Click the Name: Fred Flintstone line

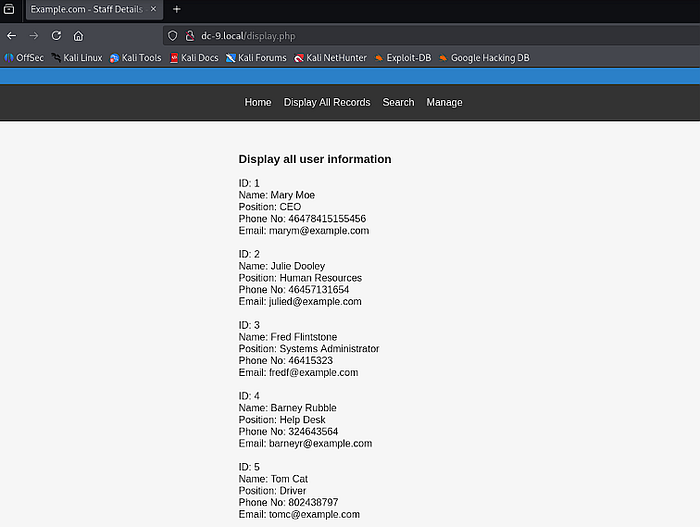tap(288, 337)
